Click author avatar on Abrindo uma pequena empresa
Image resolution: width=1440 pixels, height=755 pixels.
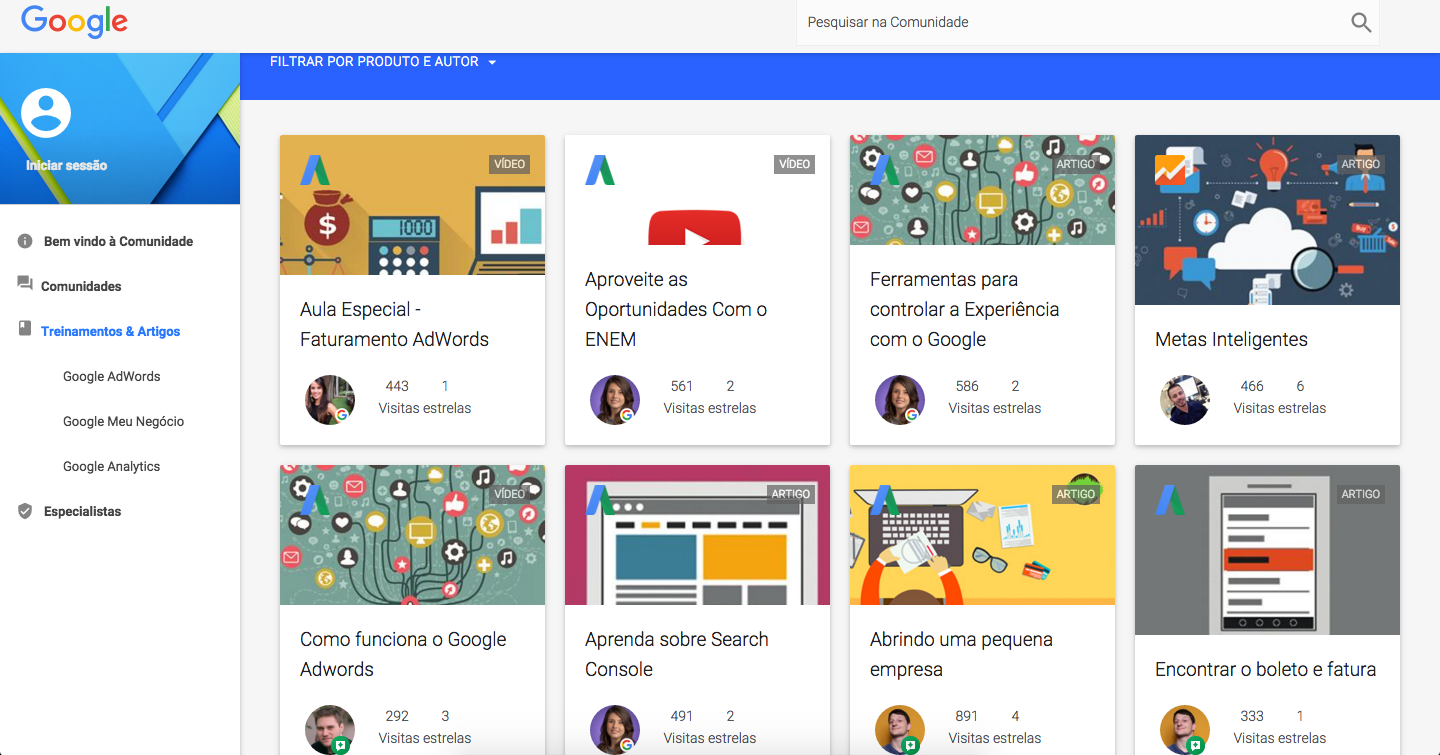pos(900,730)
